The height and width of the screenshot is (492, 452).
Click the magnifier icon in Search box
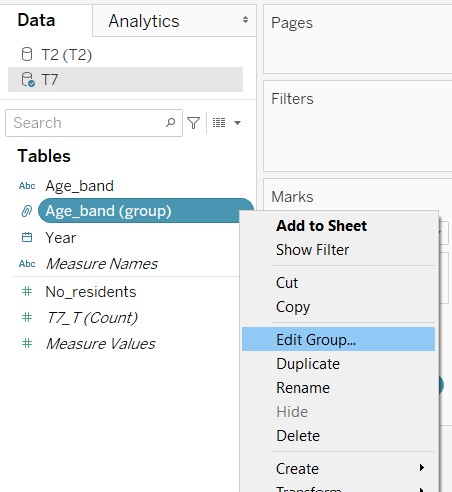pyautogui.click(x=170, y=123)
